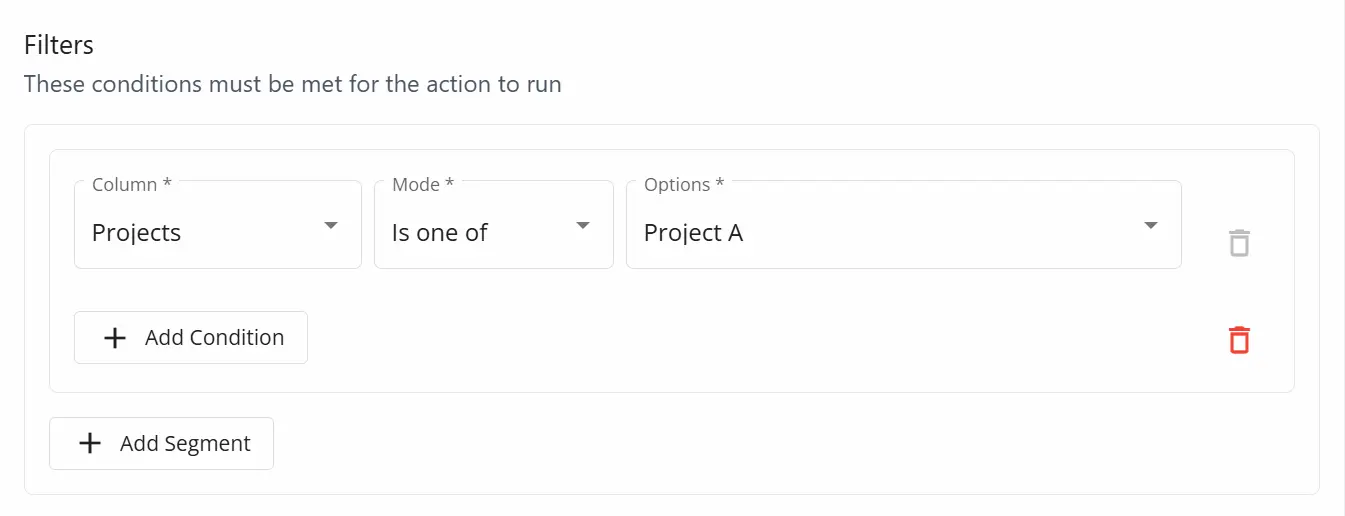Expand the Mode dropdown arrow
Image resolution: width=1345 pixels, height=516 pixels.
coord(583,226)
